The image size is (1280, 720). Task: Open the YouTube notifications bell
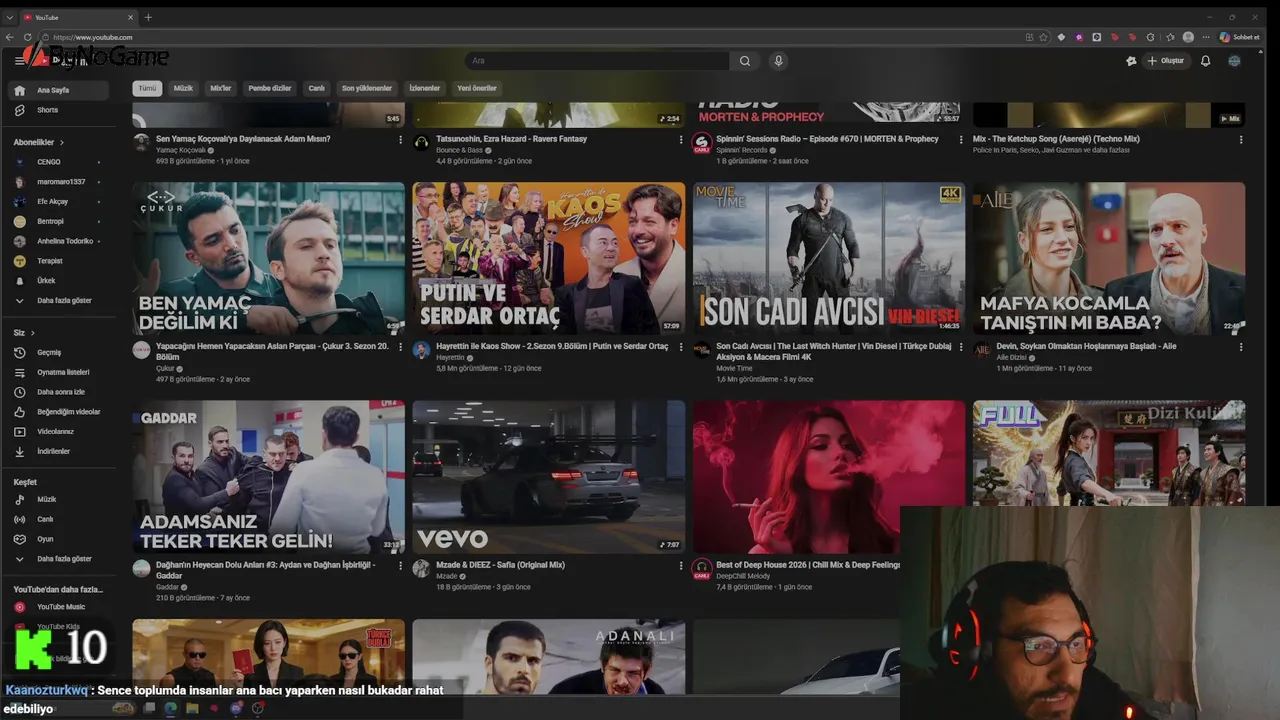click(x=1205, y=61)
